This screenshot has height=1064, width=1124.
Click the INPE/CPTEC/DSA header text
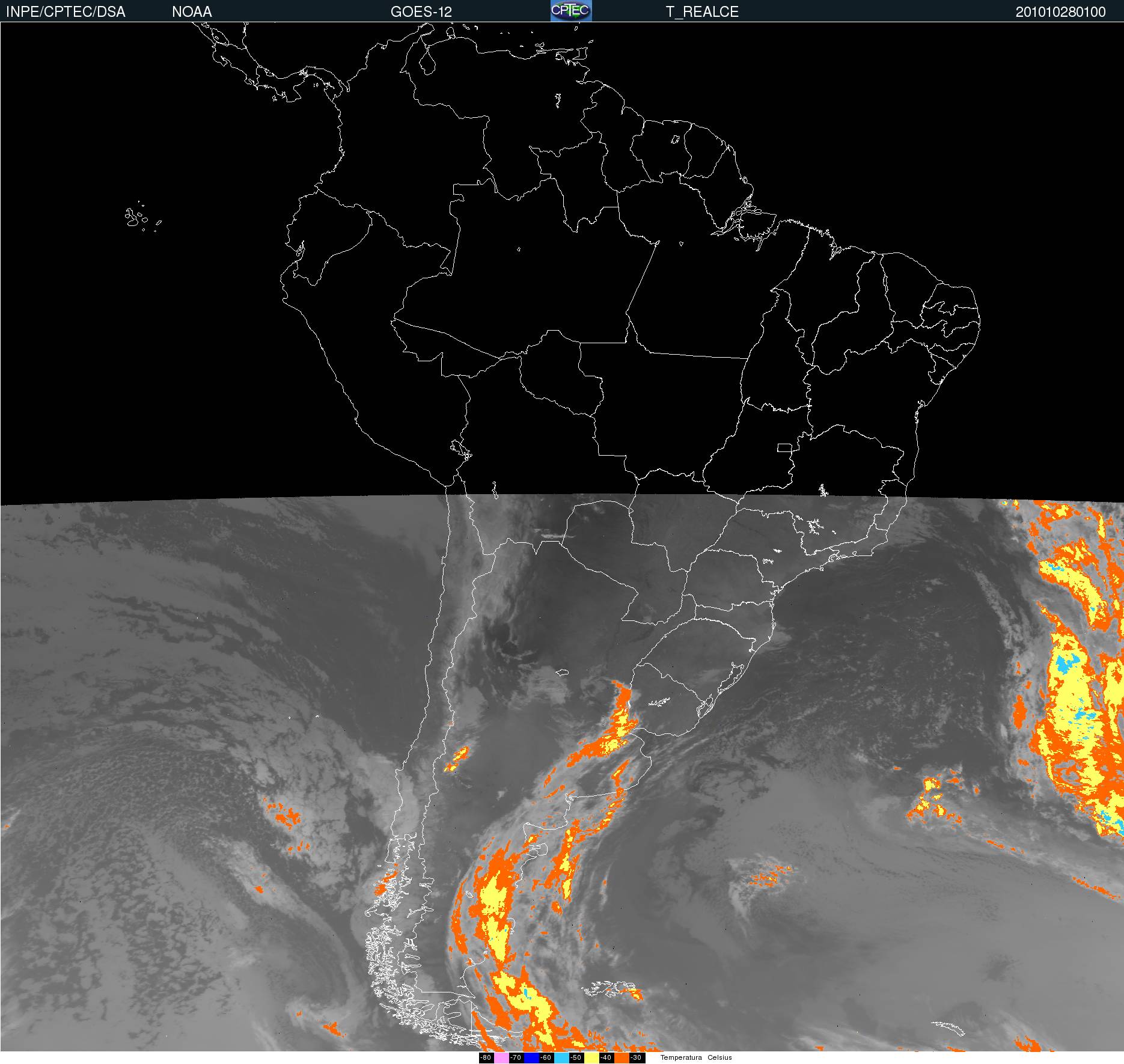coord(66,12)
